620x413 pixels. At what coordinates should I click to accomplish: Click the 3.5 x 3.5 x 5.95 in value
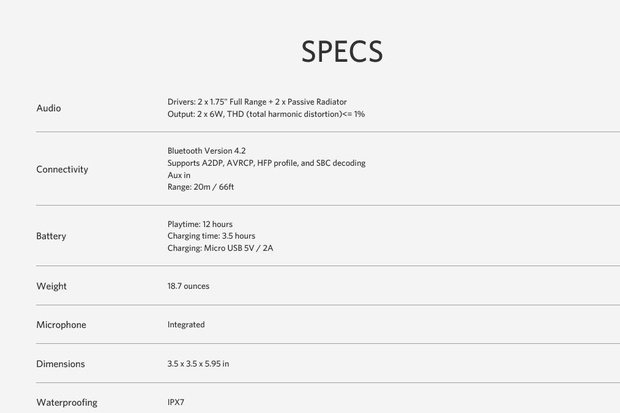(198, 364)
